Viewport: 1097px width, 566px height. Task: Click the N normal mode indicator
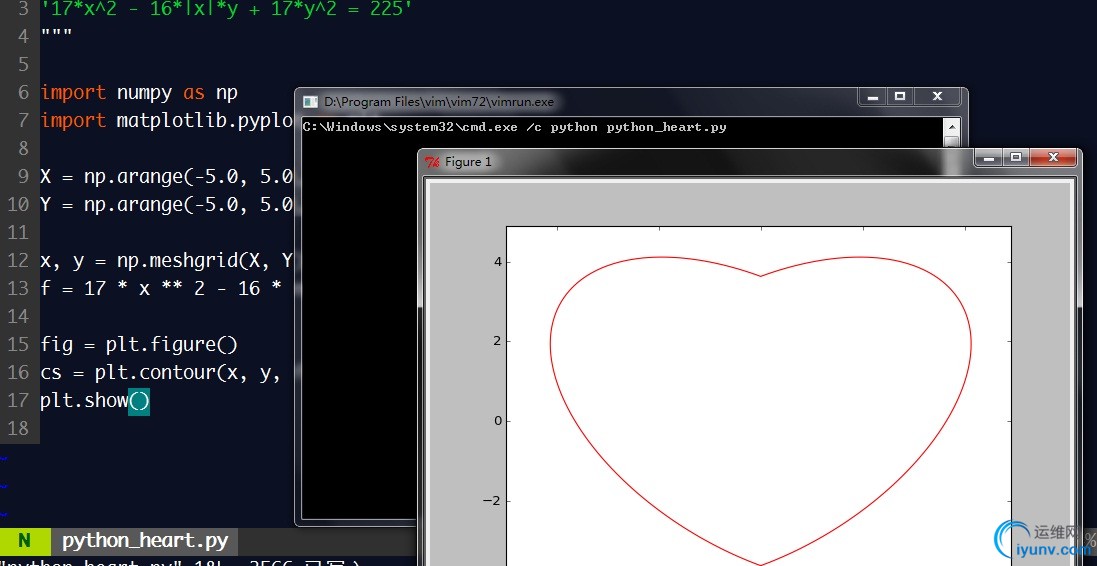[24, 541]
